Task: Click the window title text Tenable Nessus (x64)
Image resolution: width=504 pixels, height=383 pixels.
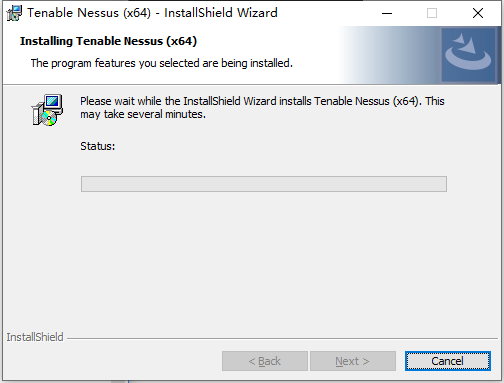Action: pos(89,13)
